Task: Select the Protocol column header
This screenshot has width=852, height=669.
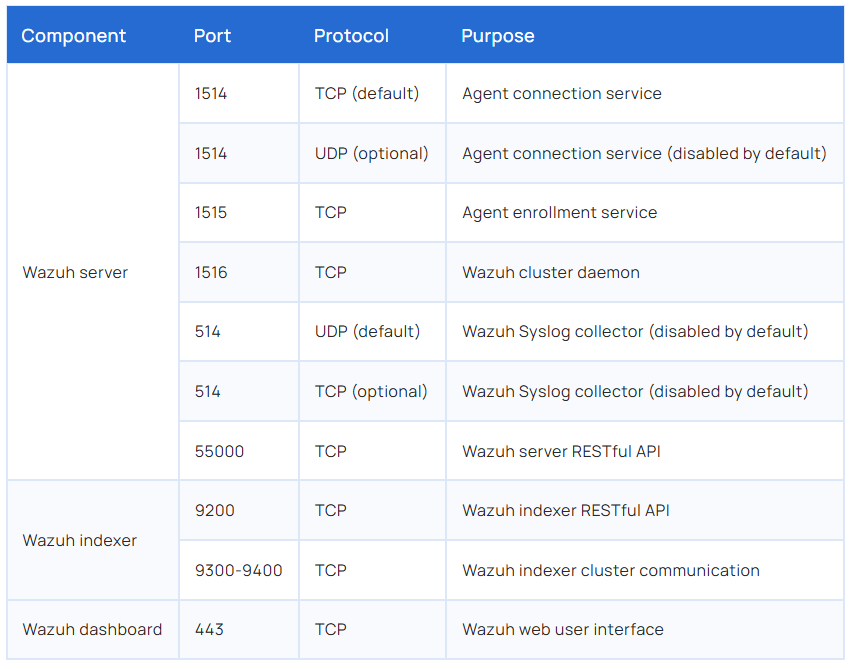Action: pyautogui.click(x=351, y=36)
